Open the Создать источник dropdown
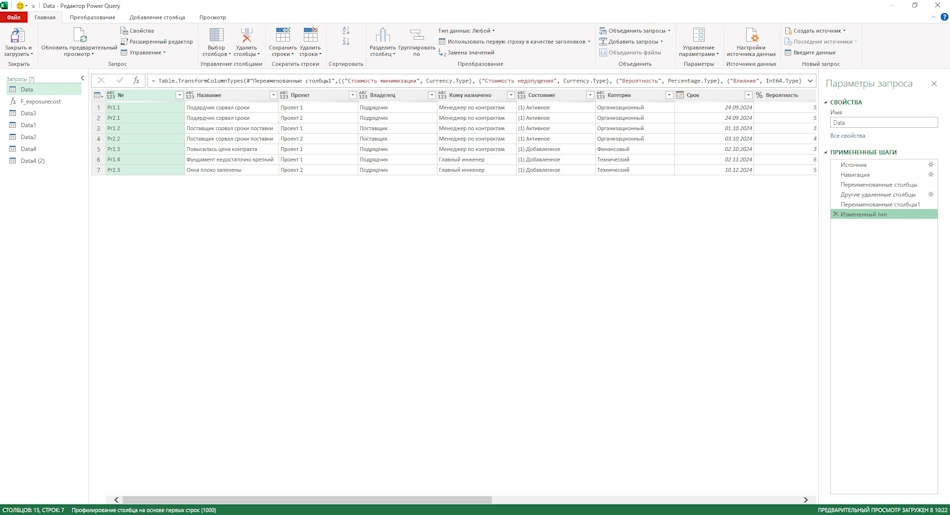The height and width of the screenshot is (515, 950). click(815, 30)
